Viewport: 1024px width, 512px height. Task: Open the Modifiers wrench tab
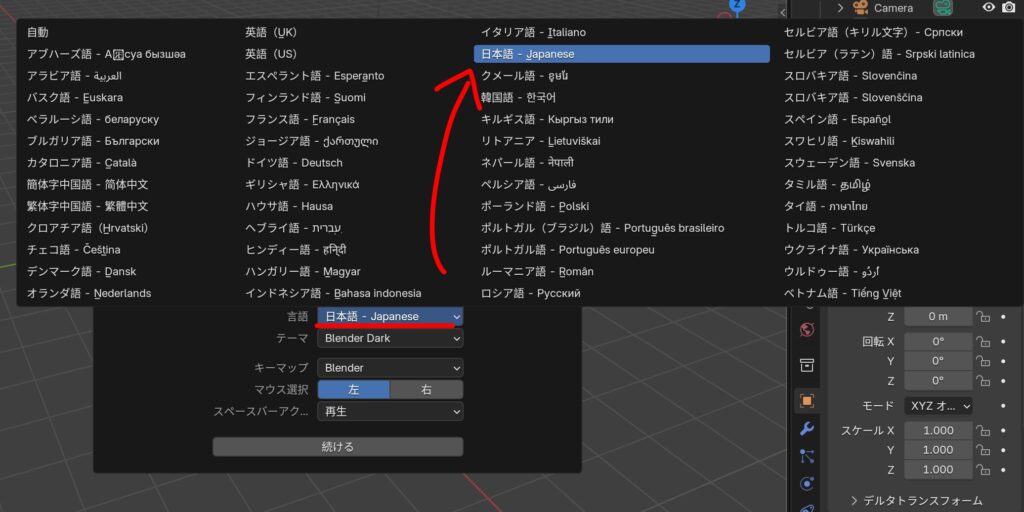click(x=807, y=429)
